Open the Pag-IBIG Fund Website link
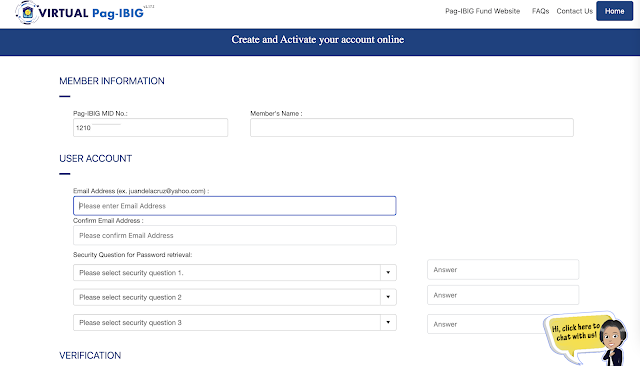The height and width of the screenshot is (366, 640). click(x=482, y=11)
